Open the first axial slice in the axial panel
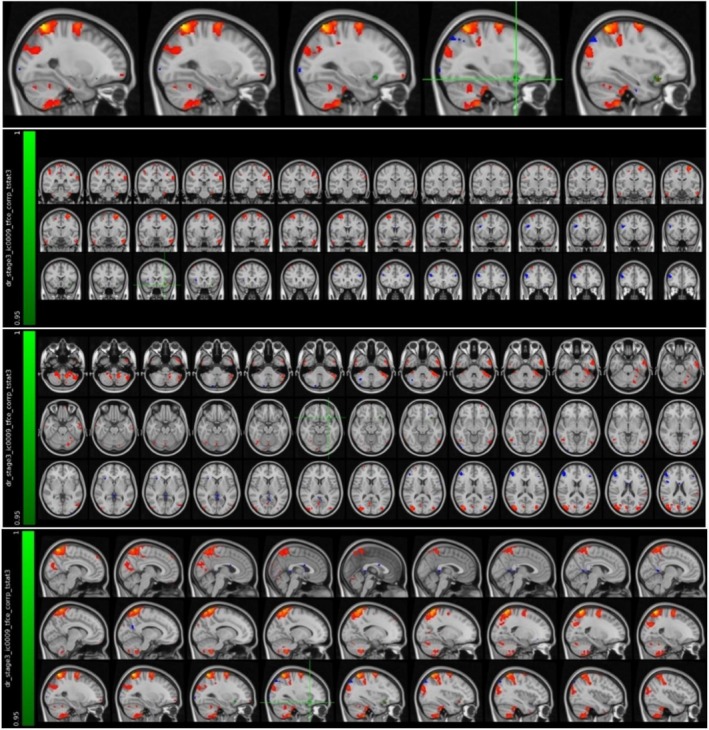The height and width of the screenshot is (730, 709). click(63, 365)
